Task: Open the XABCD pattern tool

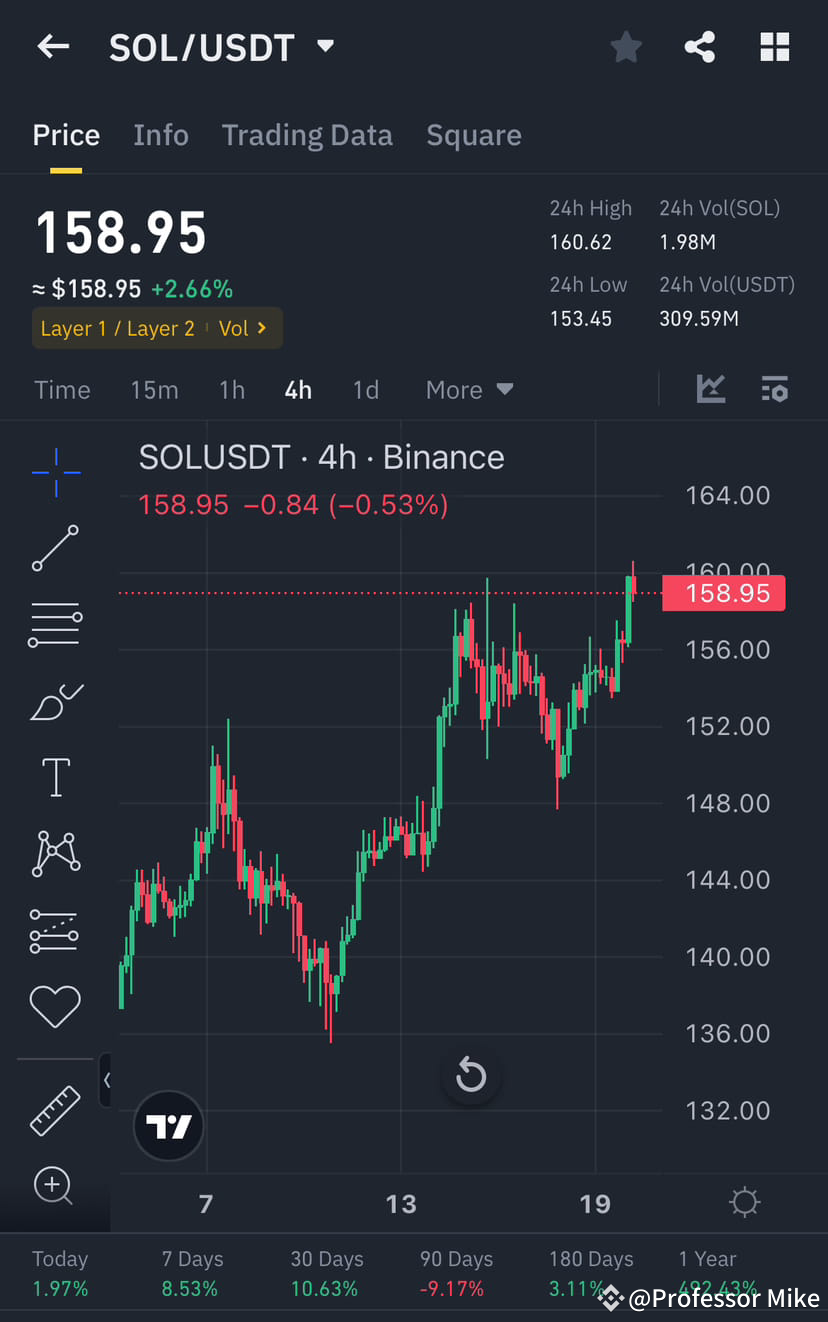Action: point(55,853)
